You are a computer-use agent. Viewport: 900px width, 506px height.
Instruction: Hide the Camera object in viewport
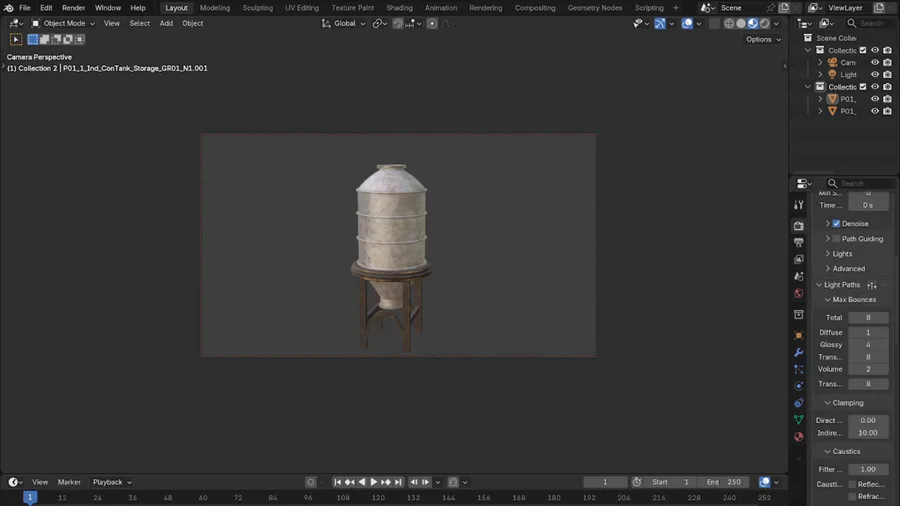point(875,63)
